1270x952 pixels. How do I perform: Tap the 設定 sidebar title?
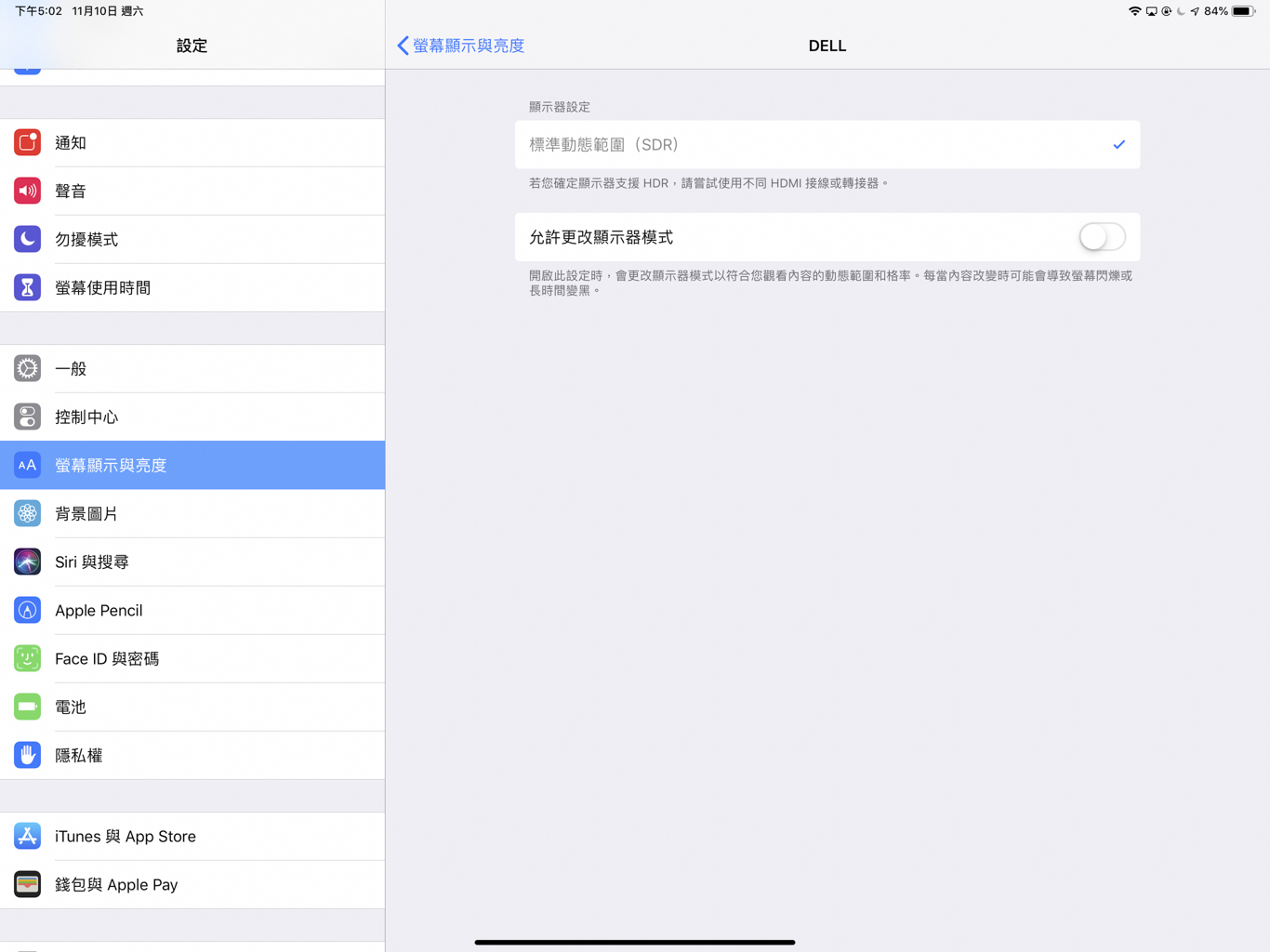(192, 46)
